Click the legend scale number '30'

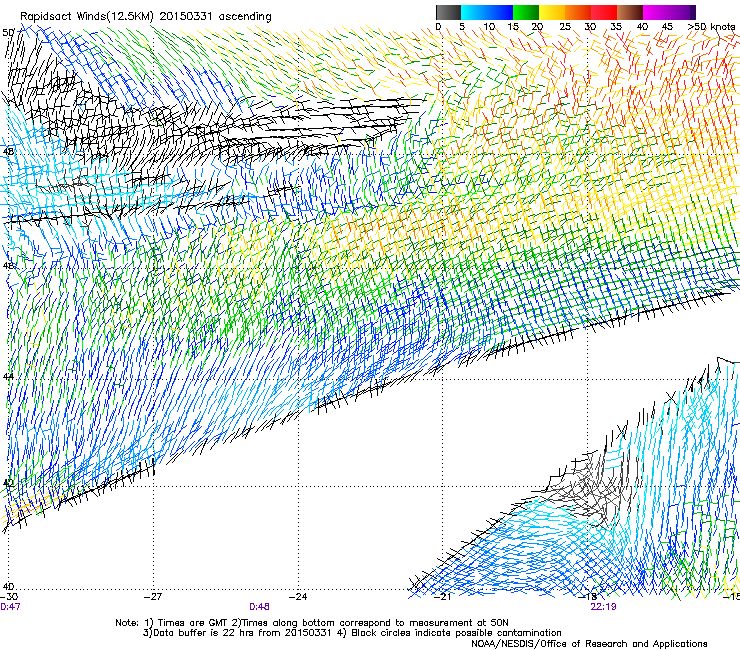(x=590, y=26)
